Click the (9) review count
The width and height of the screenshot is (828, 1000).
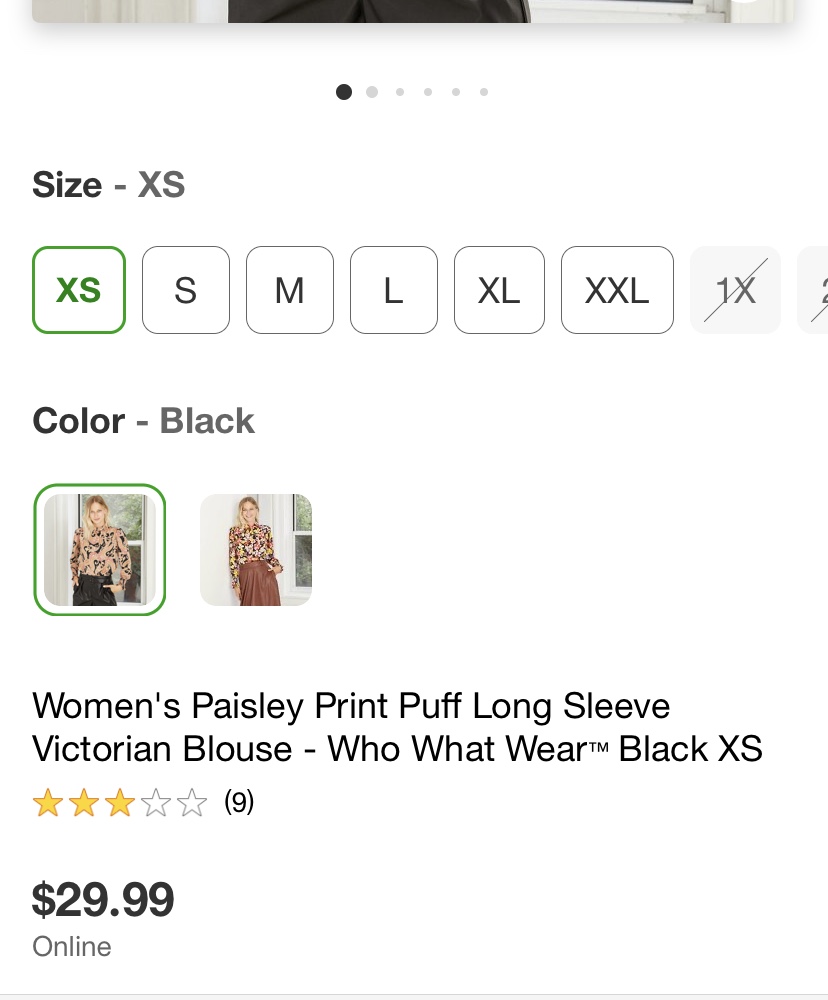(239, 802)
